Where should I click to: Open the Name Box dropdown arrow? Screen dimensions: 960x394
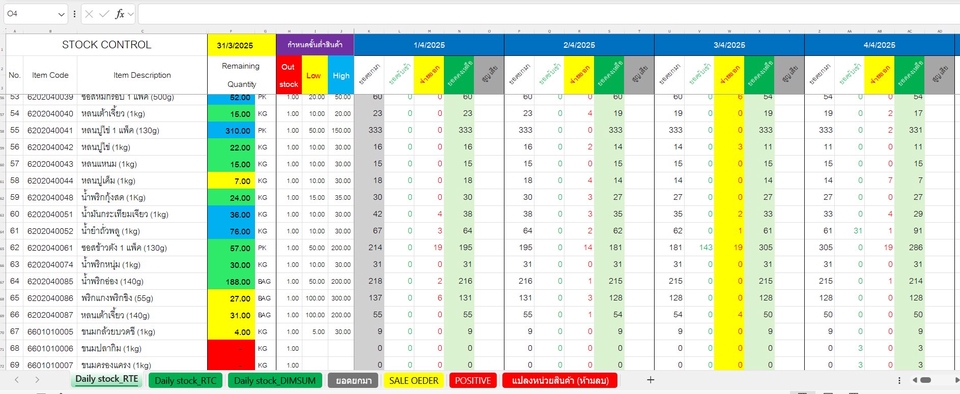pyautogui.click(x=61, y=13)
